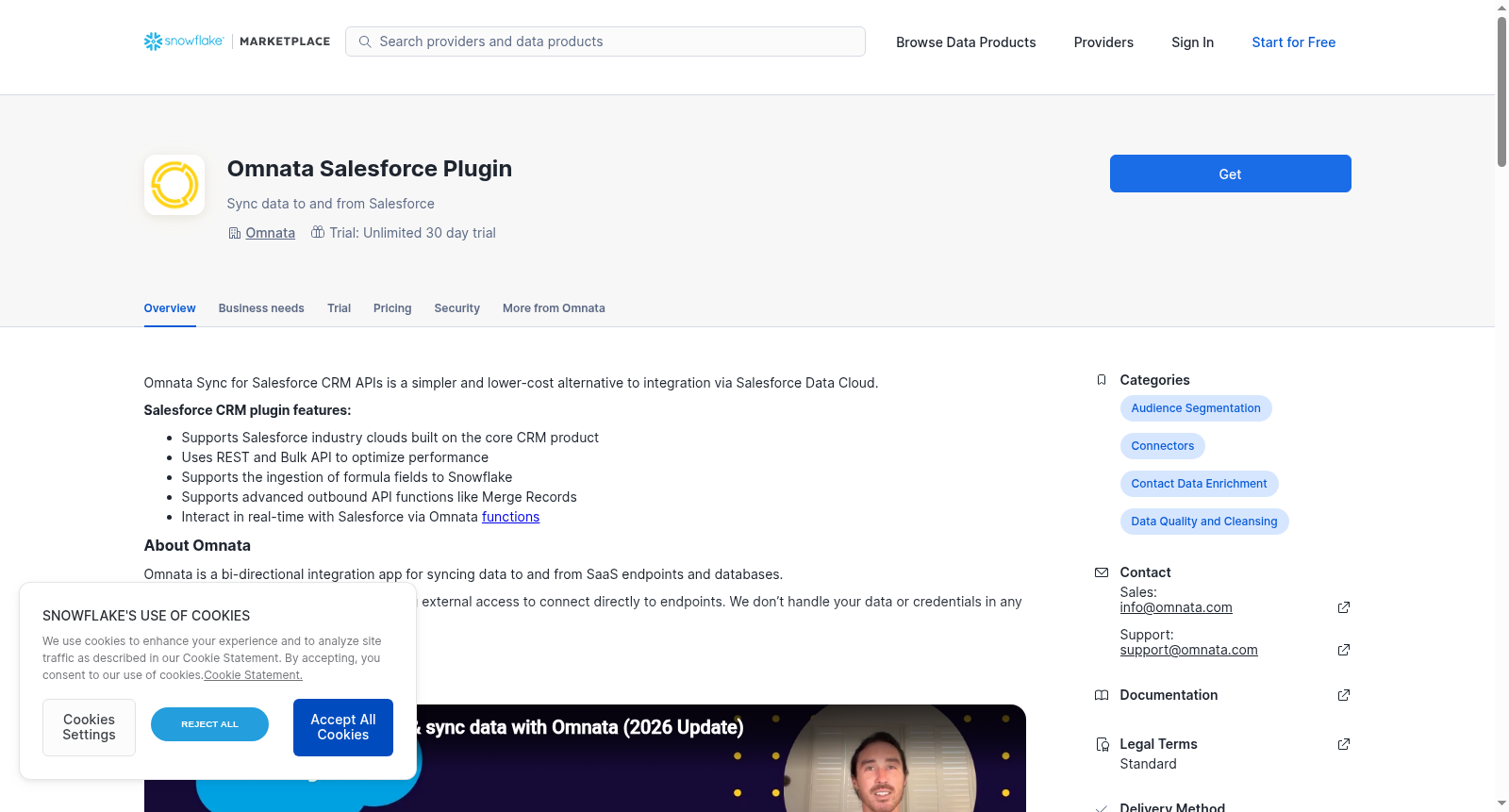The image size is (1509, 812).
Task: Click Start for Free
Action: (x=1293, y=42)
